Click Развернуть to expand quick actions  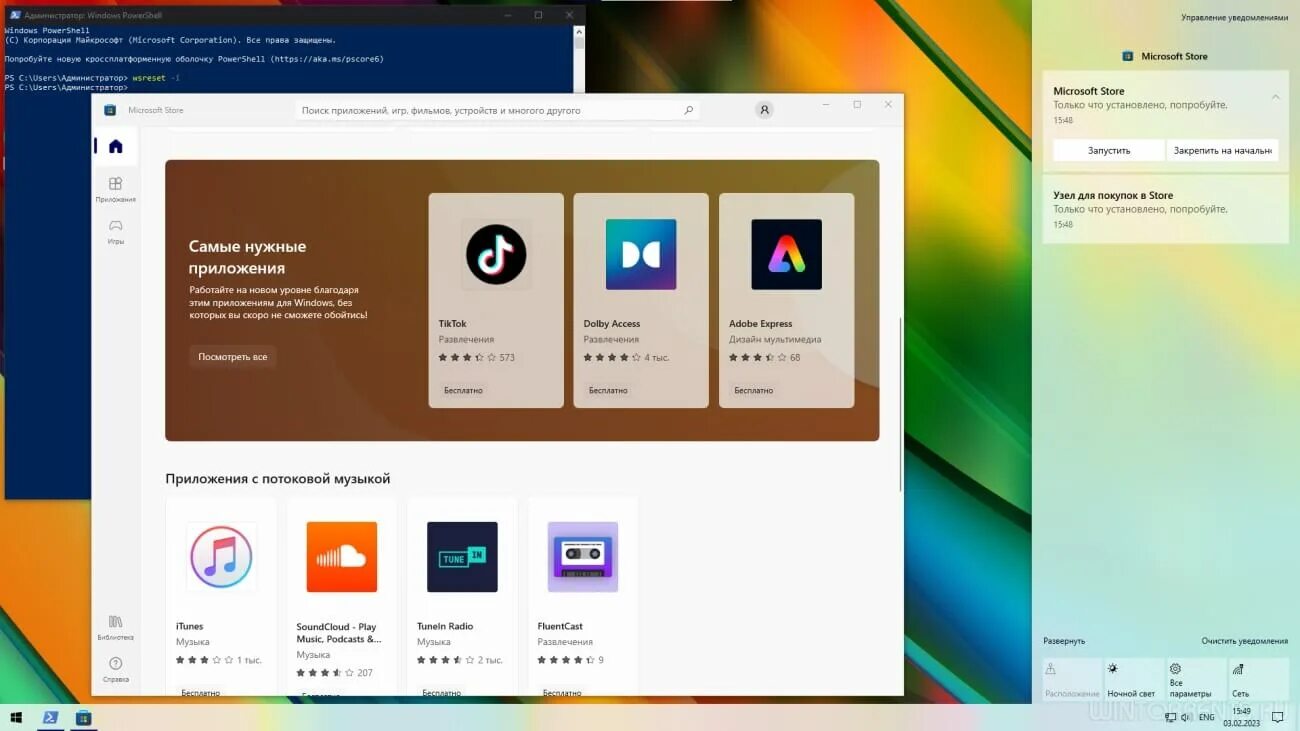pyautogui.click(x=1064, y=641)
